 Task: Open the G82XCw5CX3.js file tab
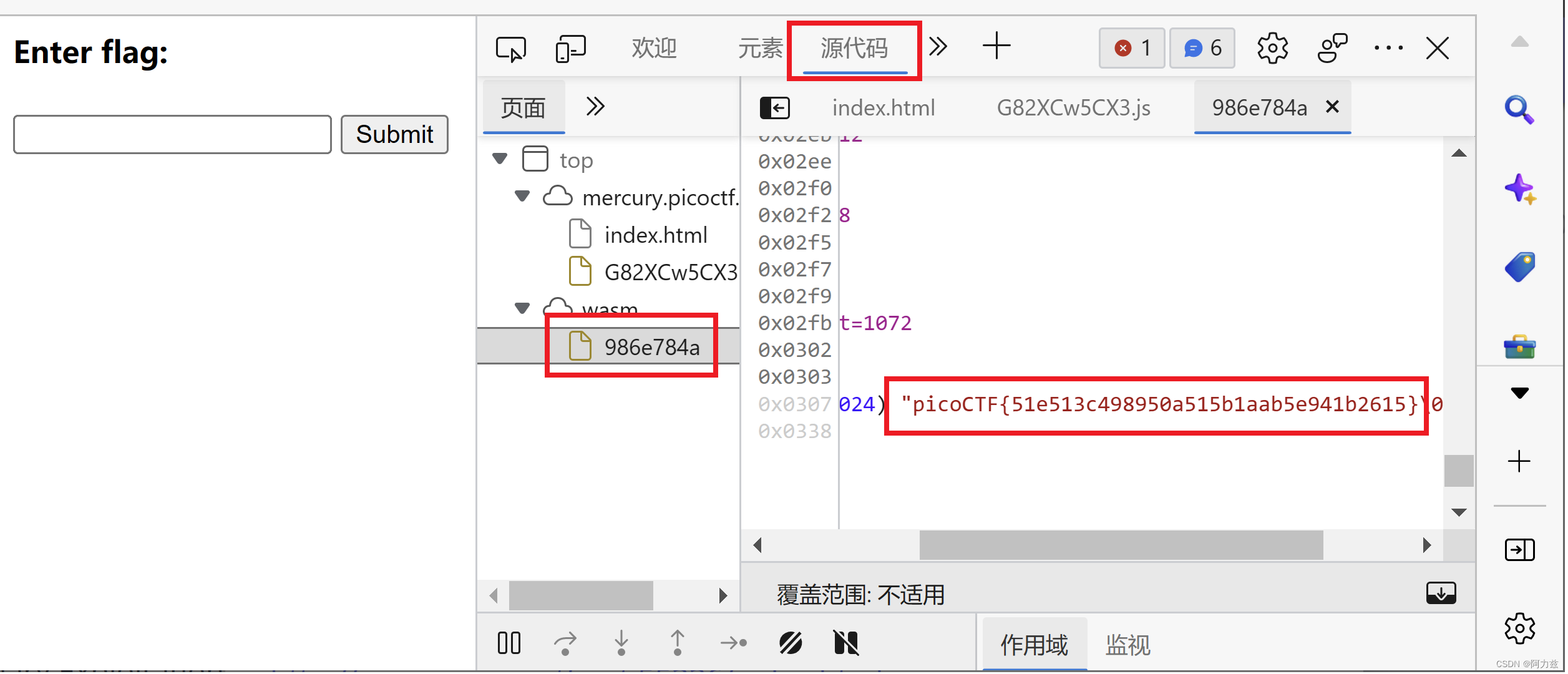[x=1073, y=108]
